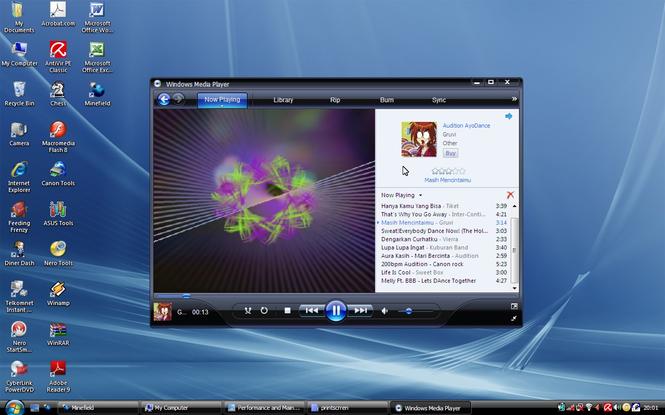Select Aura Kasih - Mari Bercinta track

coord(444,256)
